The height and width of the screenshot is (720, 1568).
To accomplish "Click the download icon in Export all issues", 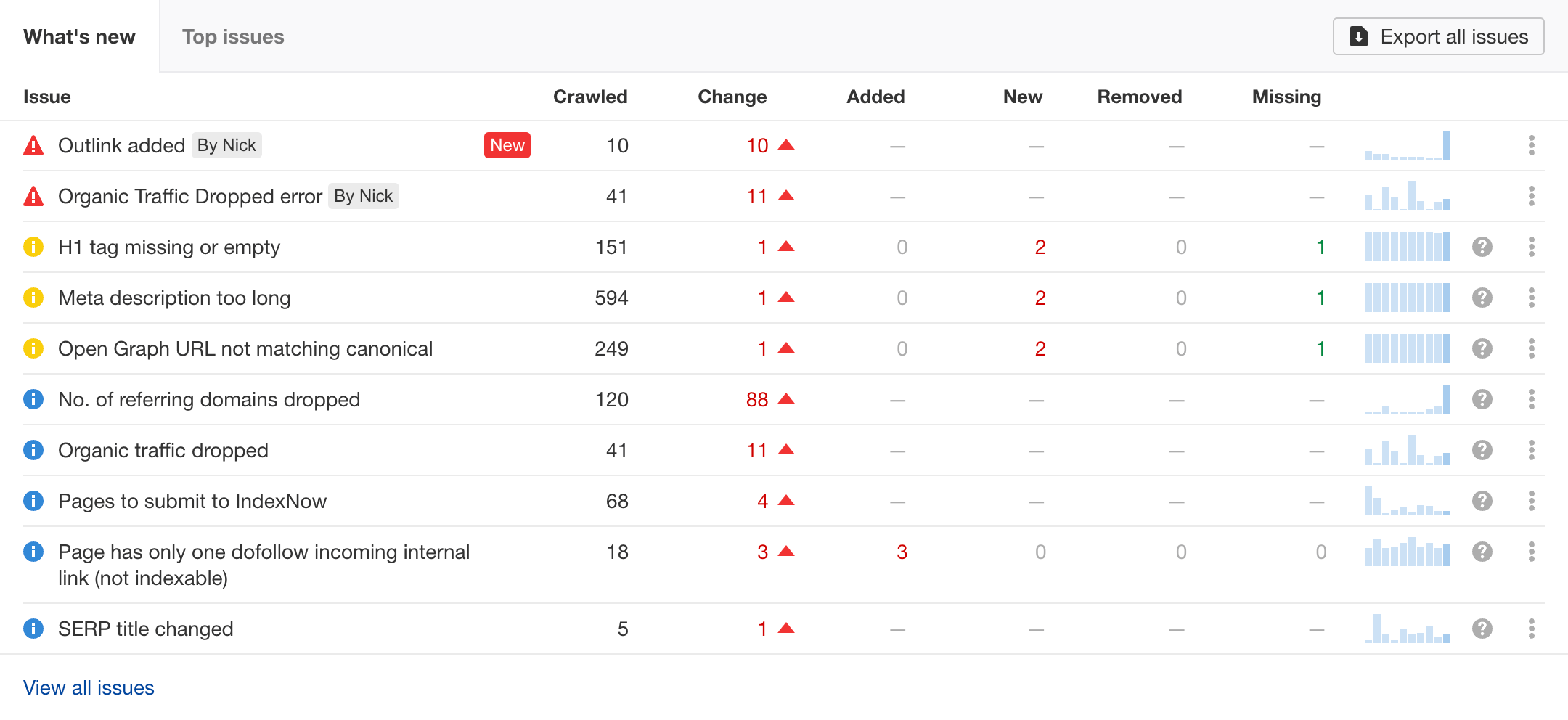I will point(1359,36).
